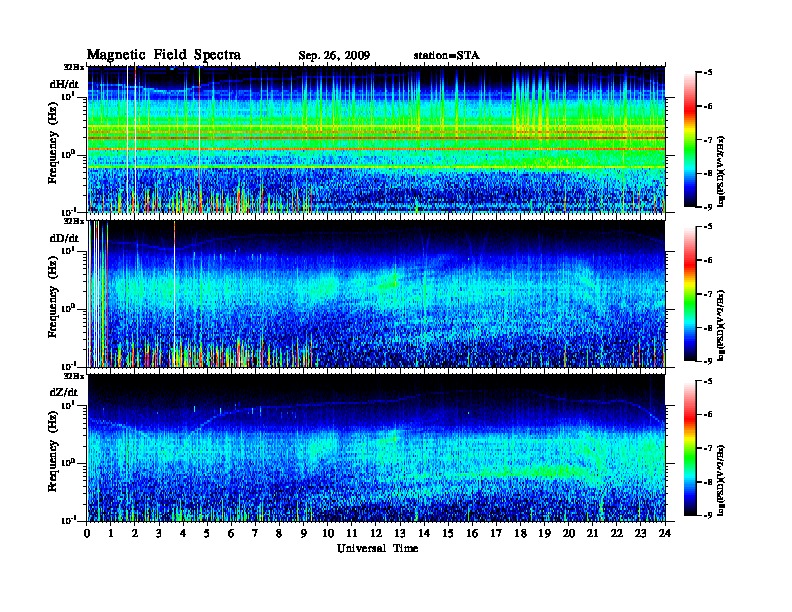
Task: Click the color bar beside dZ/dt panel
Action: pos(690,448)
